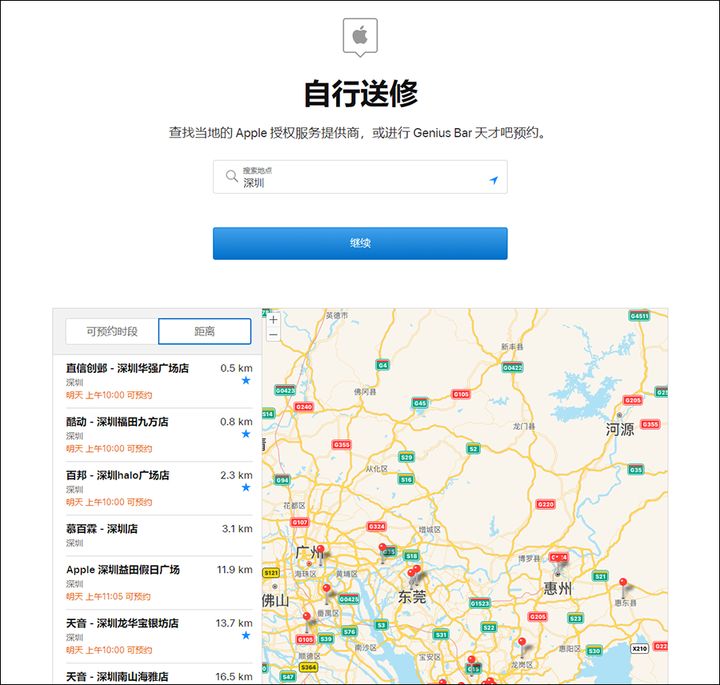This screenshot has width=720, height=685.
Task: Focus the 搜索地点 input field
Action: (x=360, y=177)
